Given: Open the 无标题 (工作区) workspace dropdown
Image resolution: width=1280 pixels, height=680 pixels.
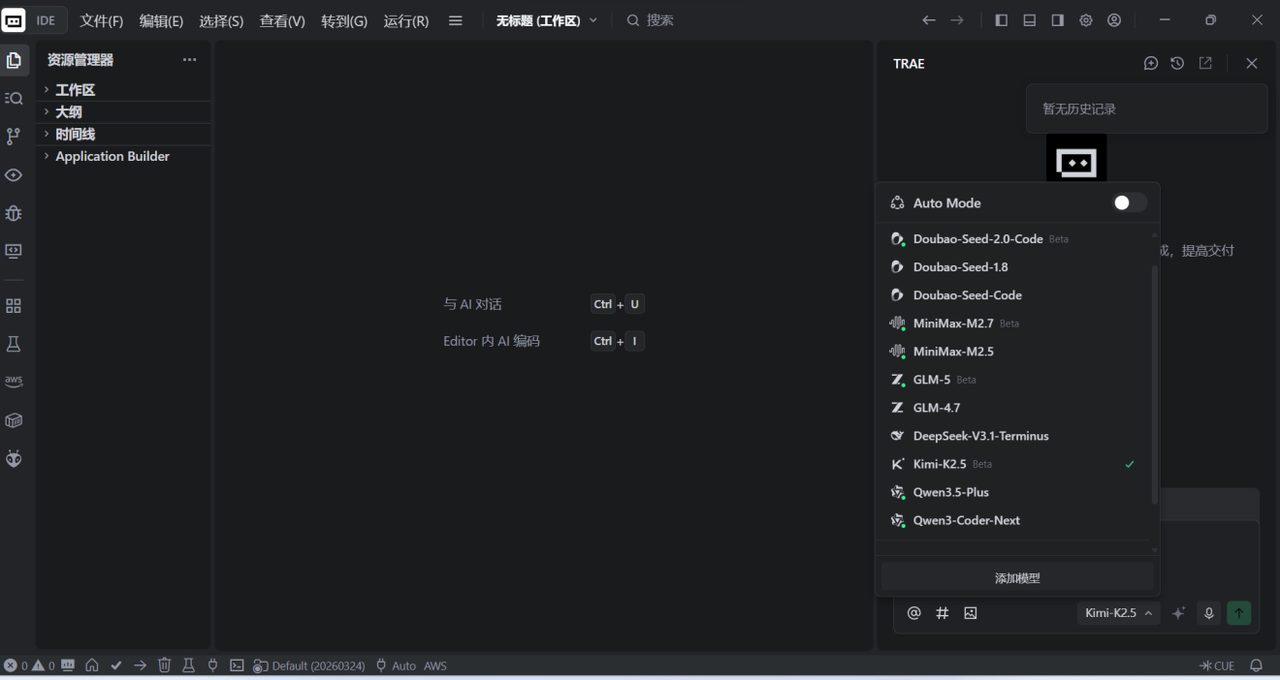Looking at the screenshot, I should click(547, 20).
